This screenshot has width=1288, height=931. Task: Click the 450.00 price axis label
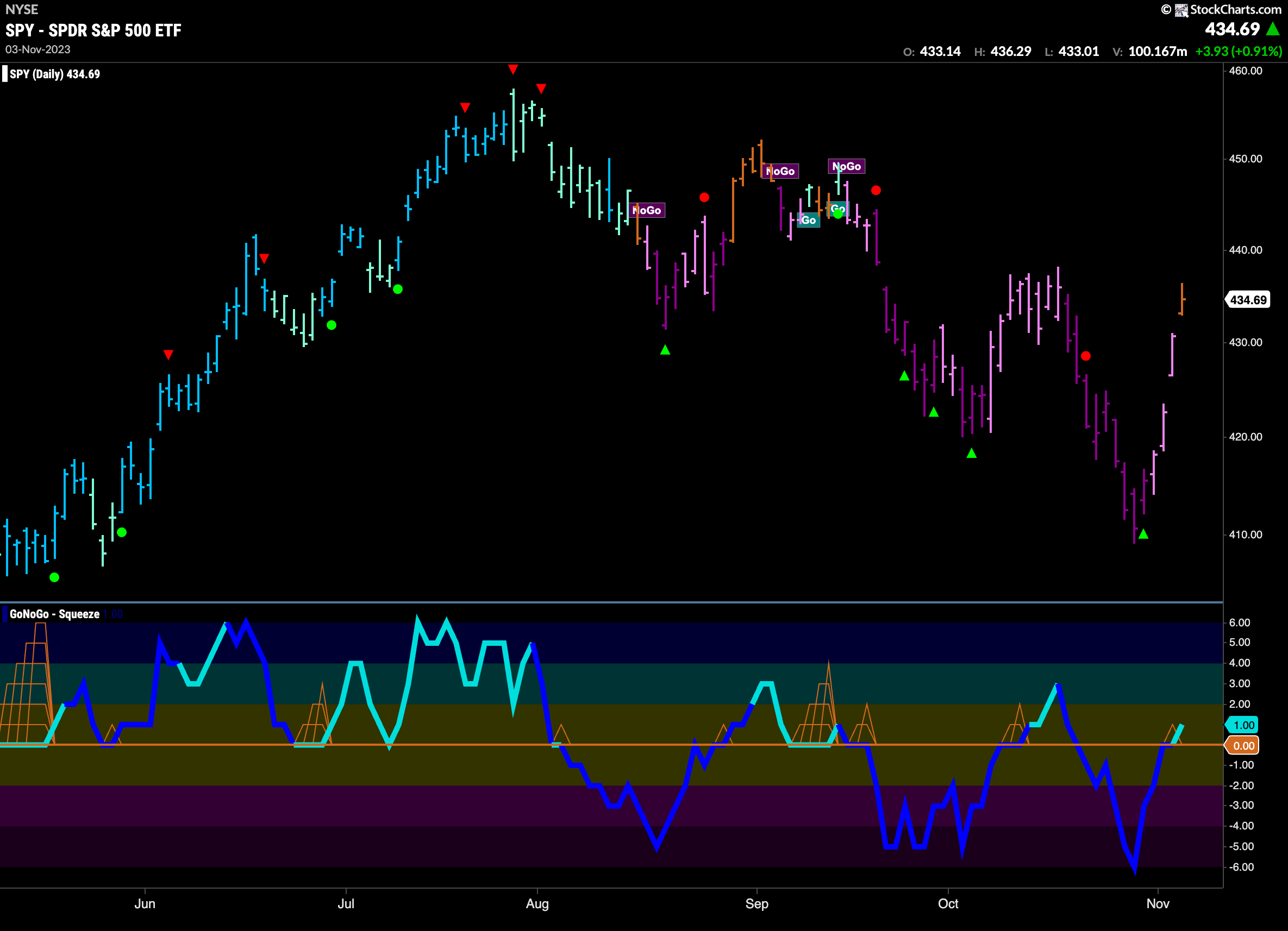coord(1246,159)
